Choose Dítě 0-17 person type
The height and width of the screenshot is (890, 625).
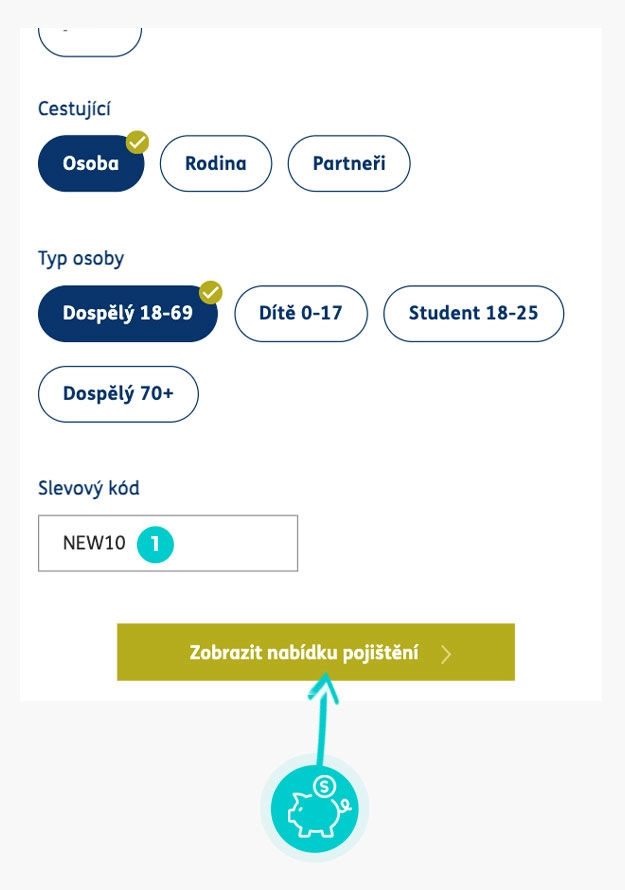pos(301,313)
